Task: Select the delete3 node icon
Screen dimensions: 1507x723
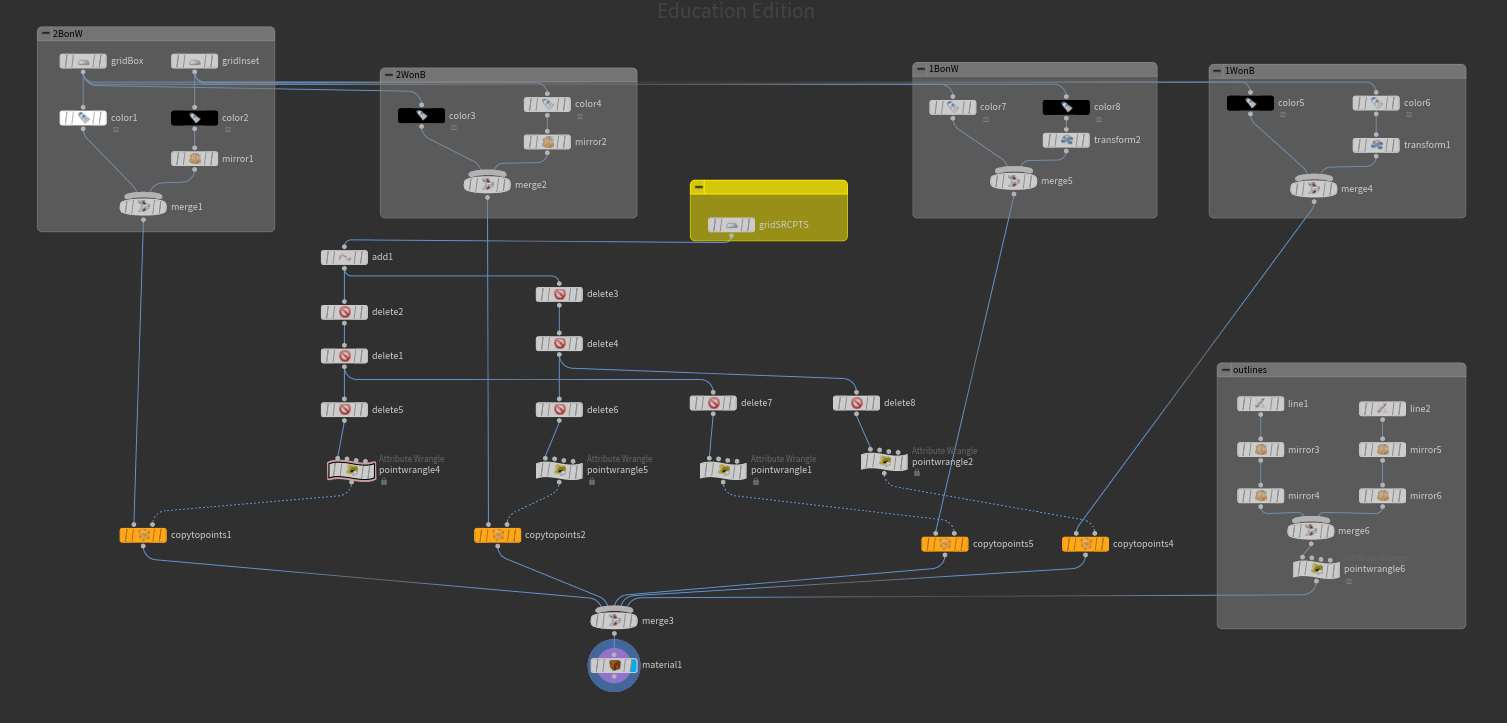Action: pos(559,294)
